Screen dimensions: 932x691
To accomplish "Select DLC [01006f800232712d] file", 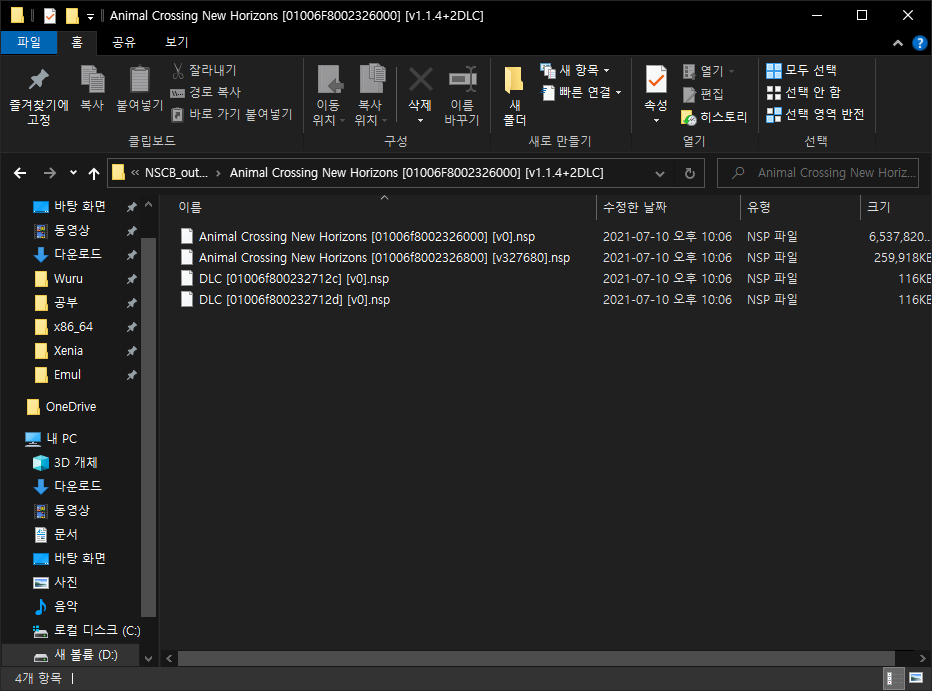I will 294,300.
